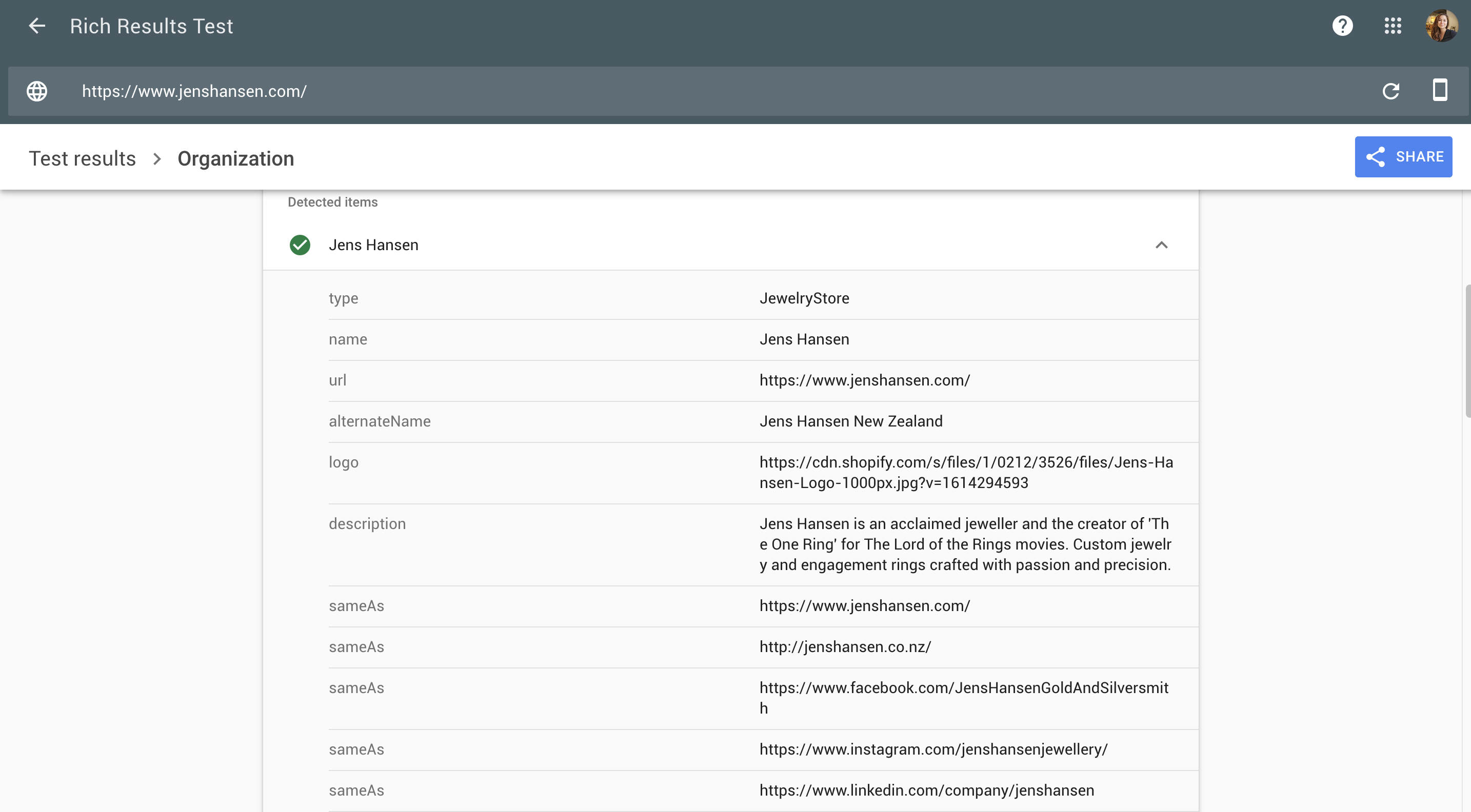Open the Google apps grid menu
Image resolution: width=1471 pixels, height=812 pixels.
click(x=1392, y=26)
